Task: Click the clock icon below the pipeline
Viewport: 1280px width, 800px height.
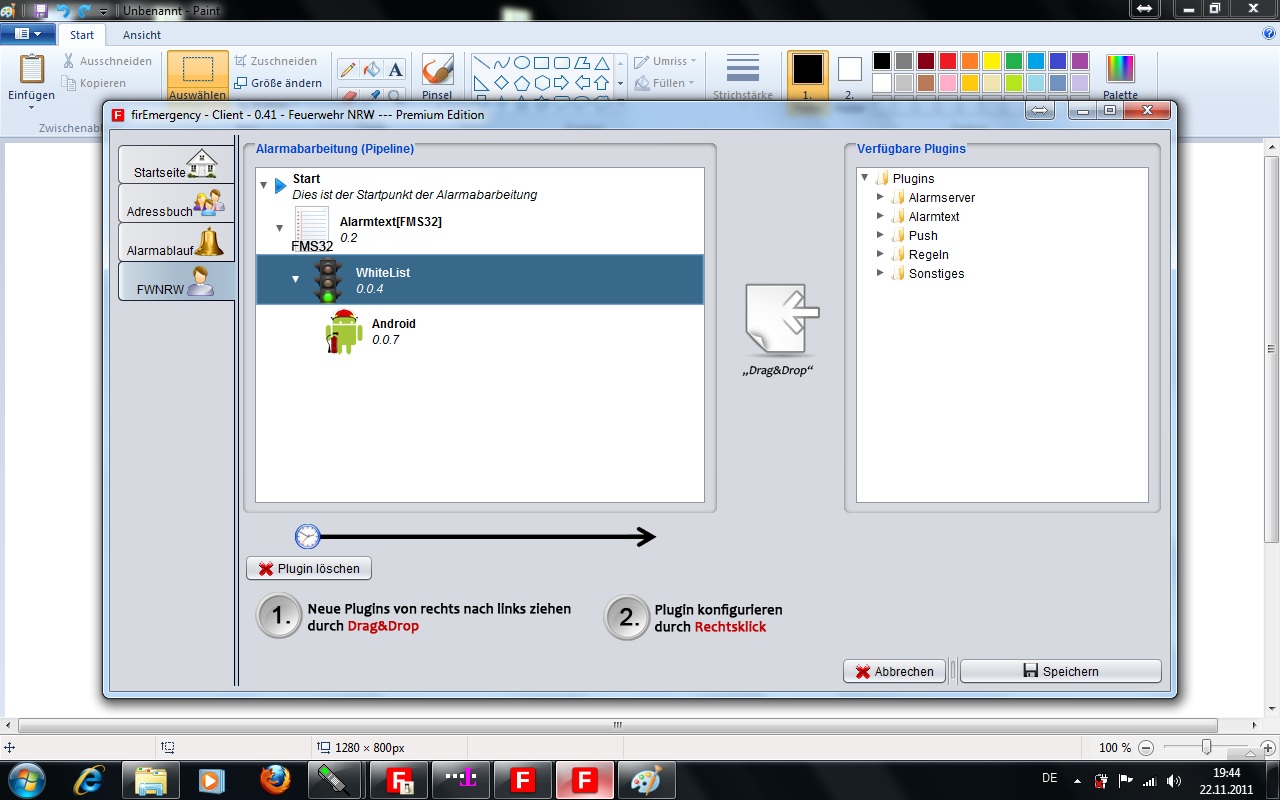Action: [x=307, y=537]
